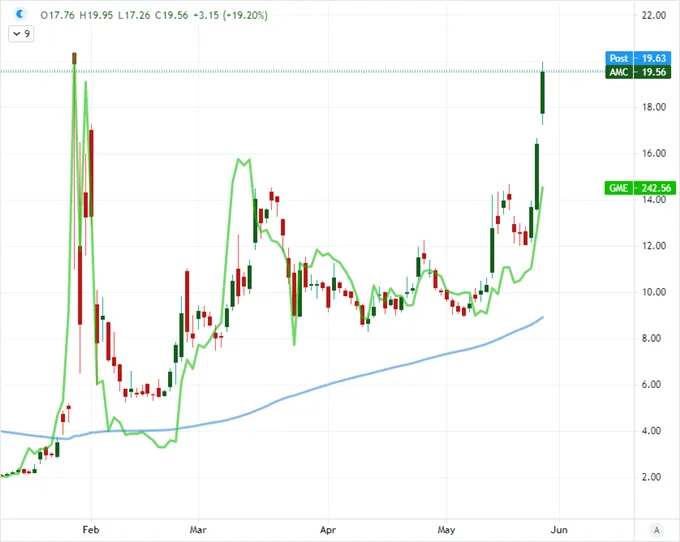Click the latest tall green candle near 19.56
The height and width of the screenshot is (542, 680).
[x=543, y=92]
